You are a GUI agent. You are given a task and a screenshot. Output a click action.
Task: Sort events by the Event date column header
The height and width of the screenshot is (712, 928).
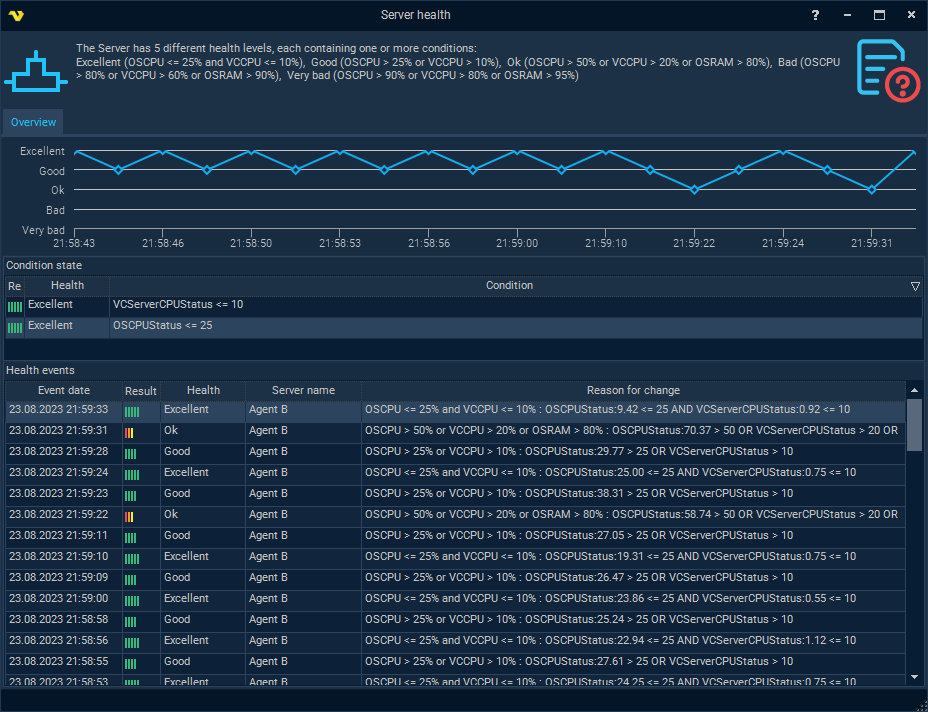pyautogui.click(x=63, y=390)
